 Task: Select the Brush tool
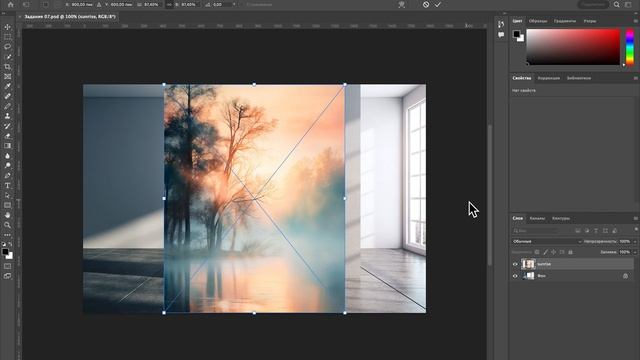click(7, 106)
